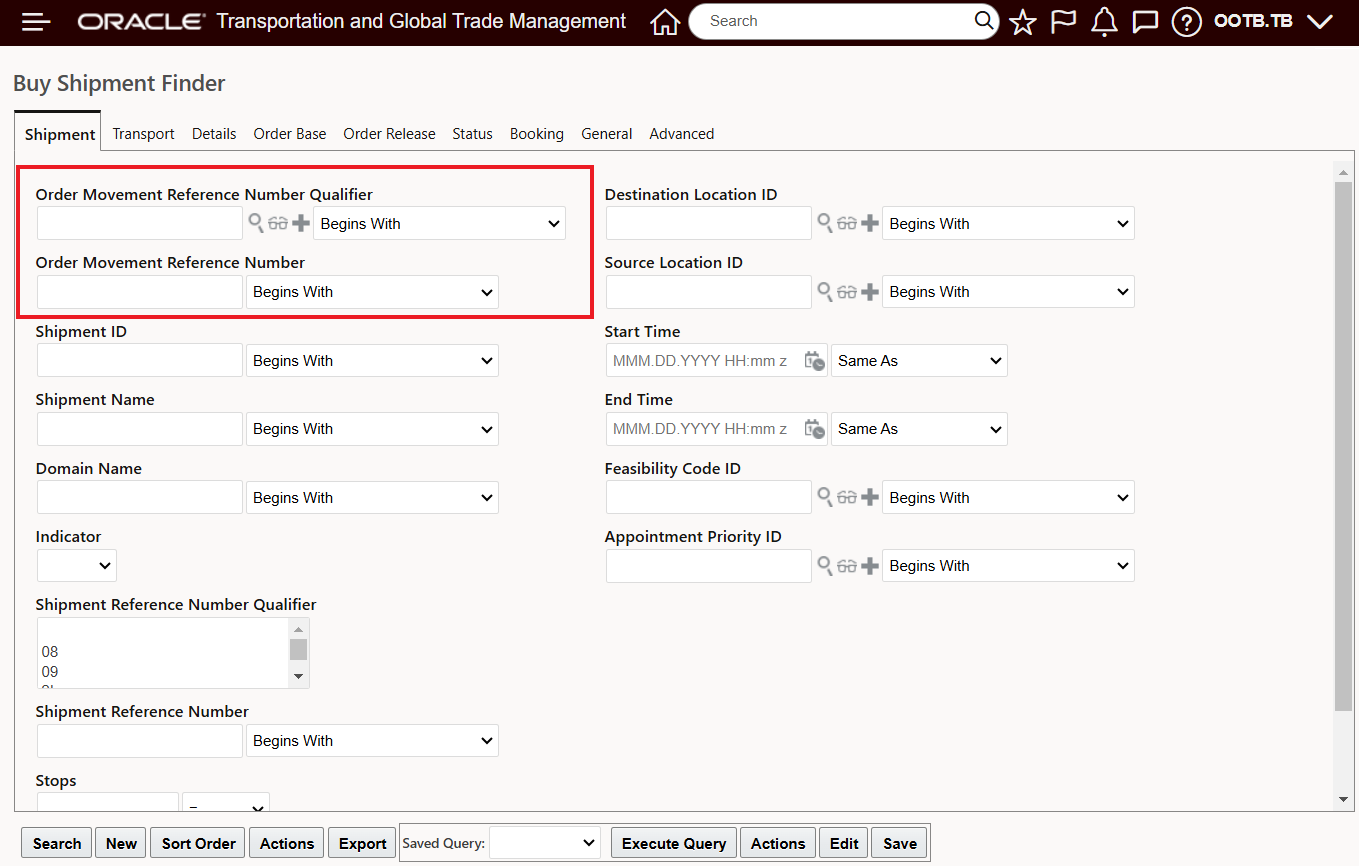This screenshot has height=866, width=1359.
Task: Focus the Shipment ID input field
Action: point(140,361)
